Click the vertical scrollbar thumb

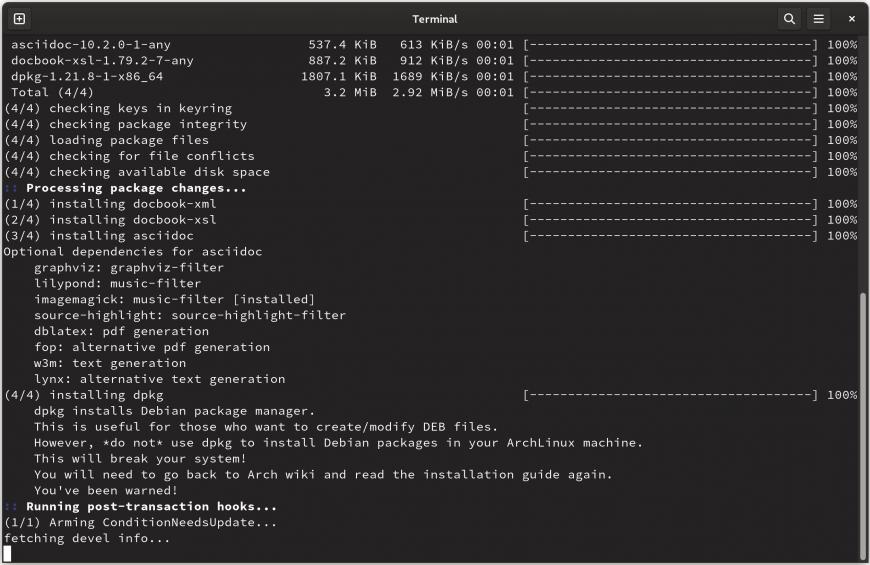click(862, 426)
